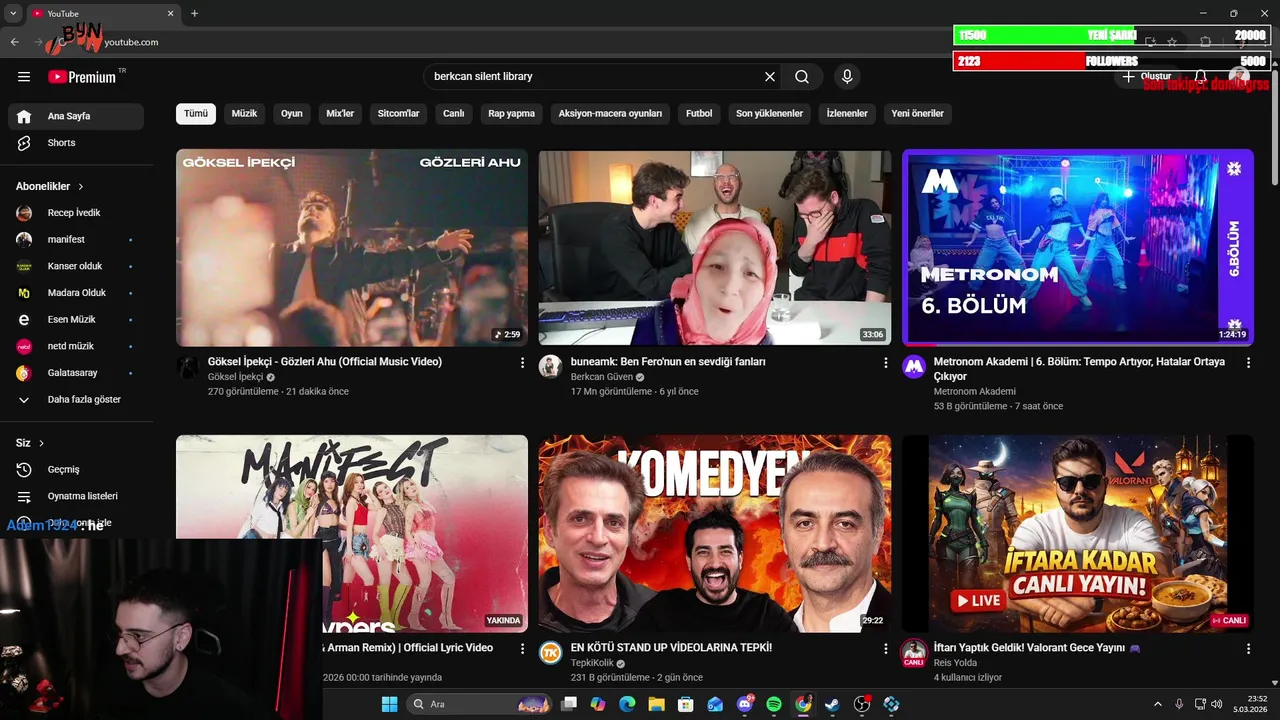Select the Mix'ler filter chip
Image resolution: width=1280 pixels, height=720 pixels.
(x=340, y=114)
